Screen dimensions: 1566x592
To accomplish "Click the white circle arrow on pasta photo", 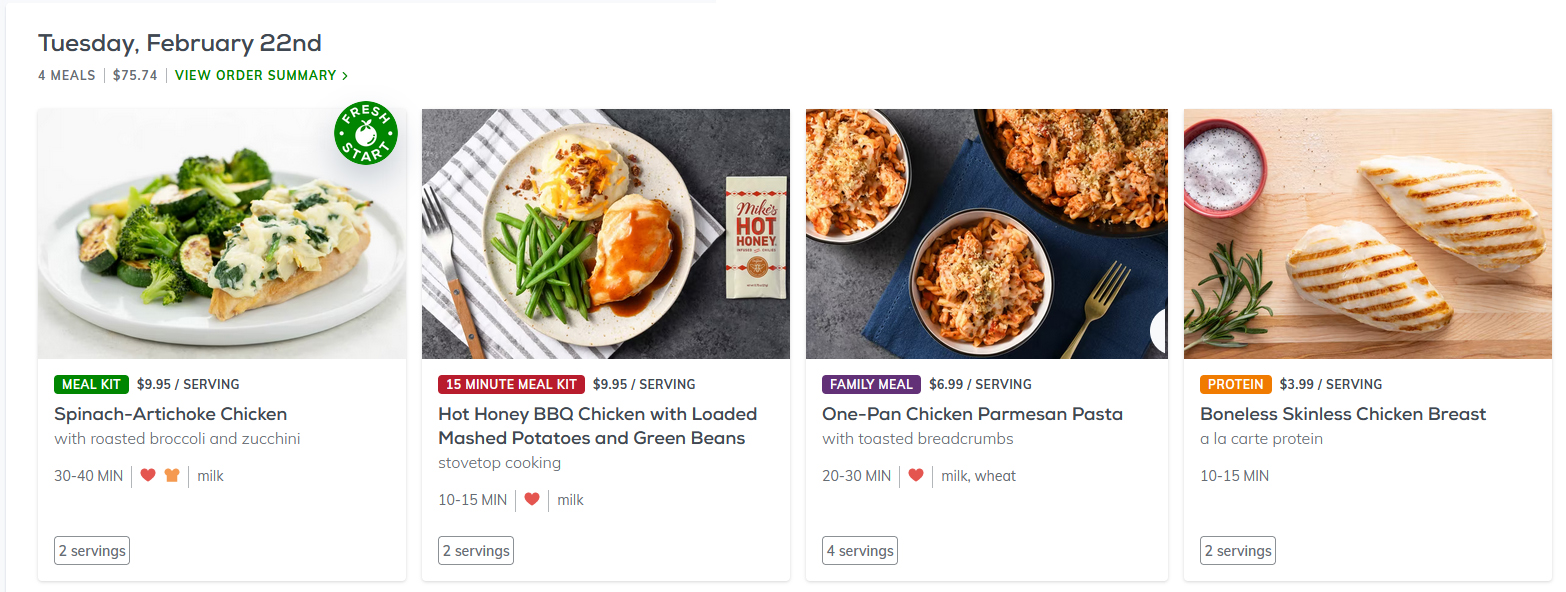I will 1159,332.
